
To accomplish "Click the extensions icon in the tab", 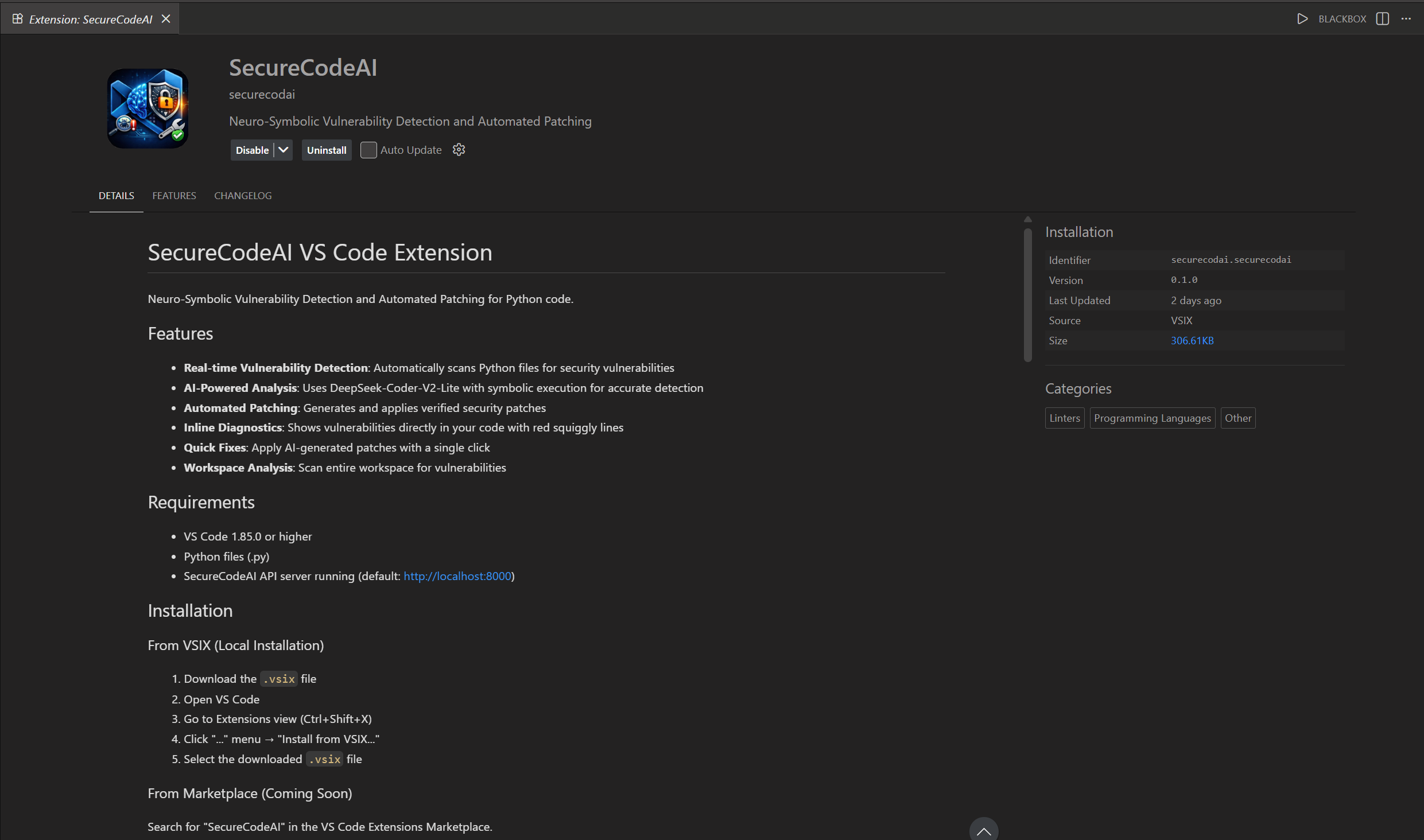I will (17, 18).
